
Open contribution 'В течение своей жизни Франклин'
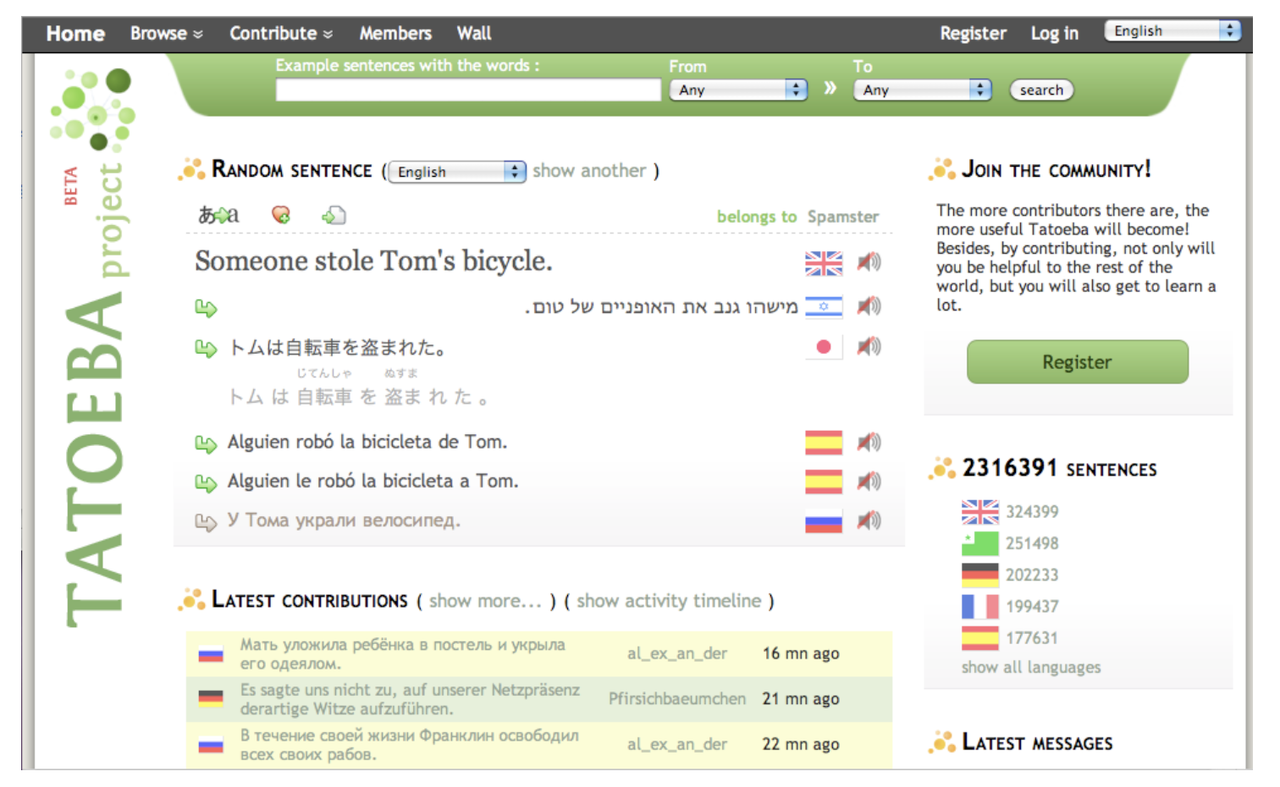coord(409,745)
